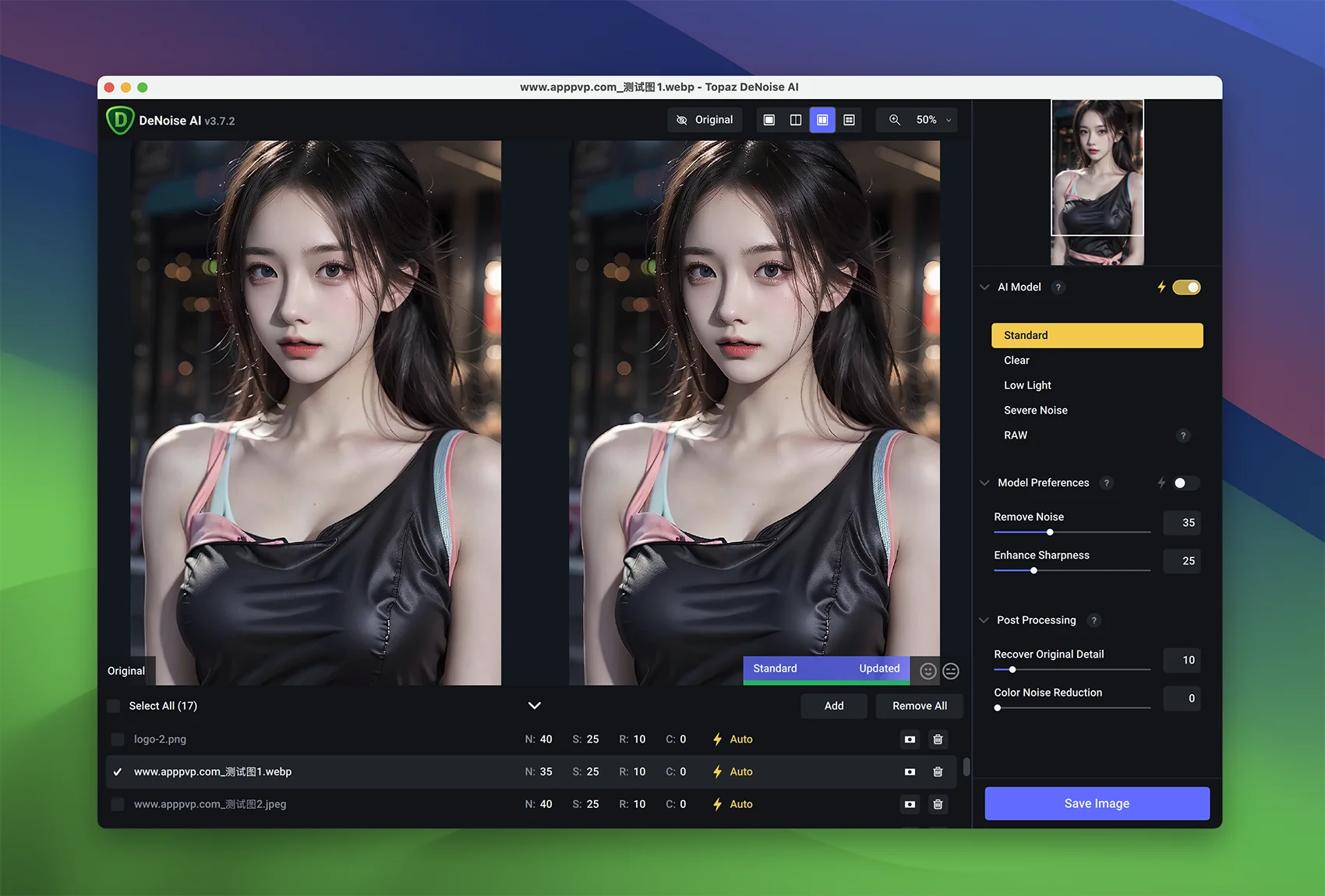Screen dimensions: 1325x896
Task: Click the Color Noise Reduction value field
Action: pyautogui.click(x=1182, y=698)
